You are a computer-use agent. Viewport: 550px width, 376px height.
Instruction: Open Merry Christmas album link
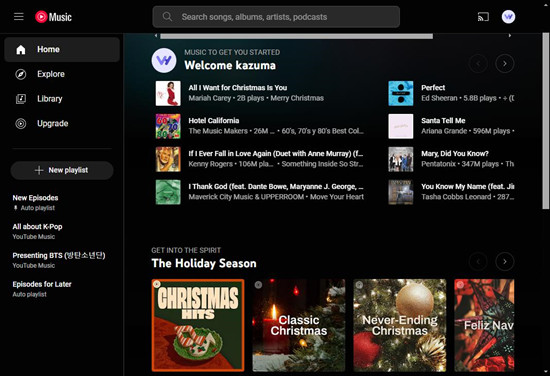tap(297, 98)
